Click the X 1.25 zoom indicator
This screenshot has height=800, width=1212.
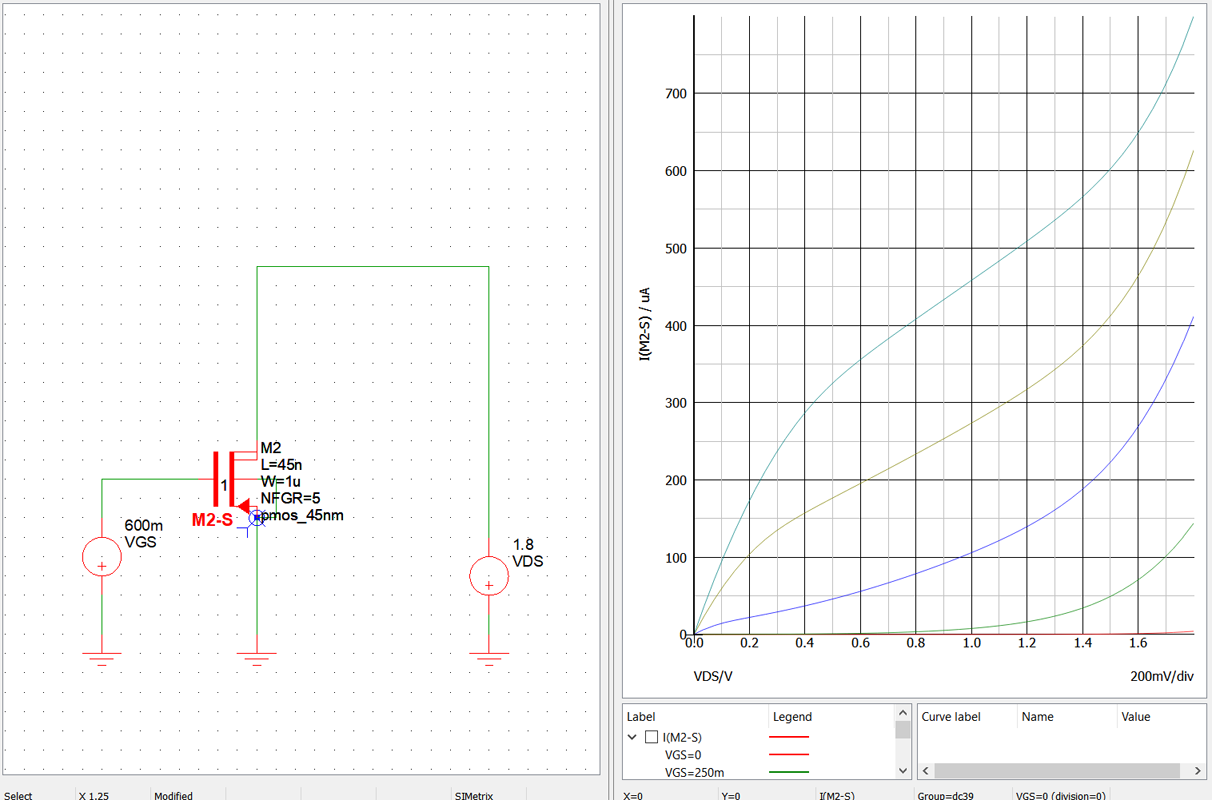point(90,795)
